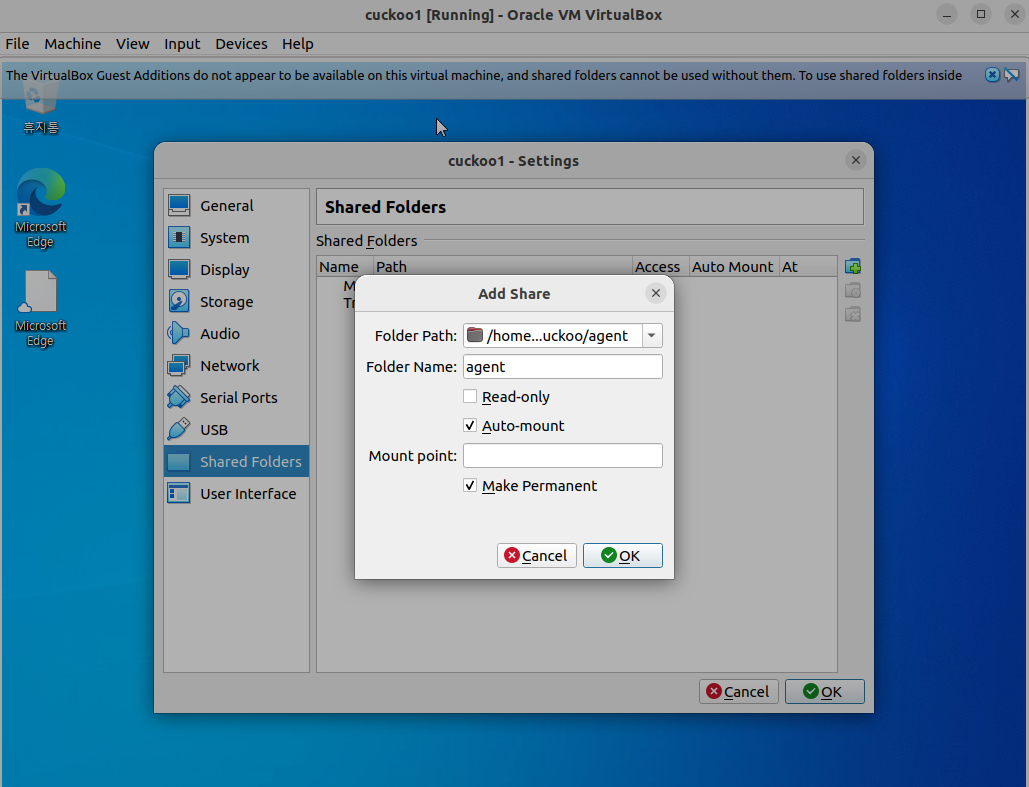Confirm Add Share with OK
Viewport: 1029px width, 787px height.
(622, 555)
